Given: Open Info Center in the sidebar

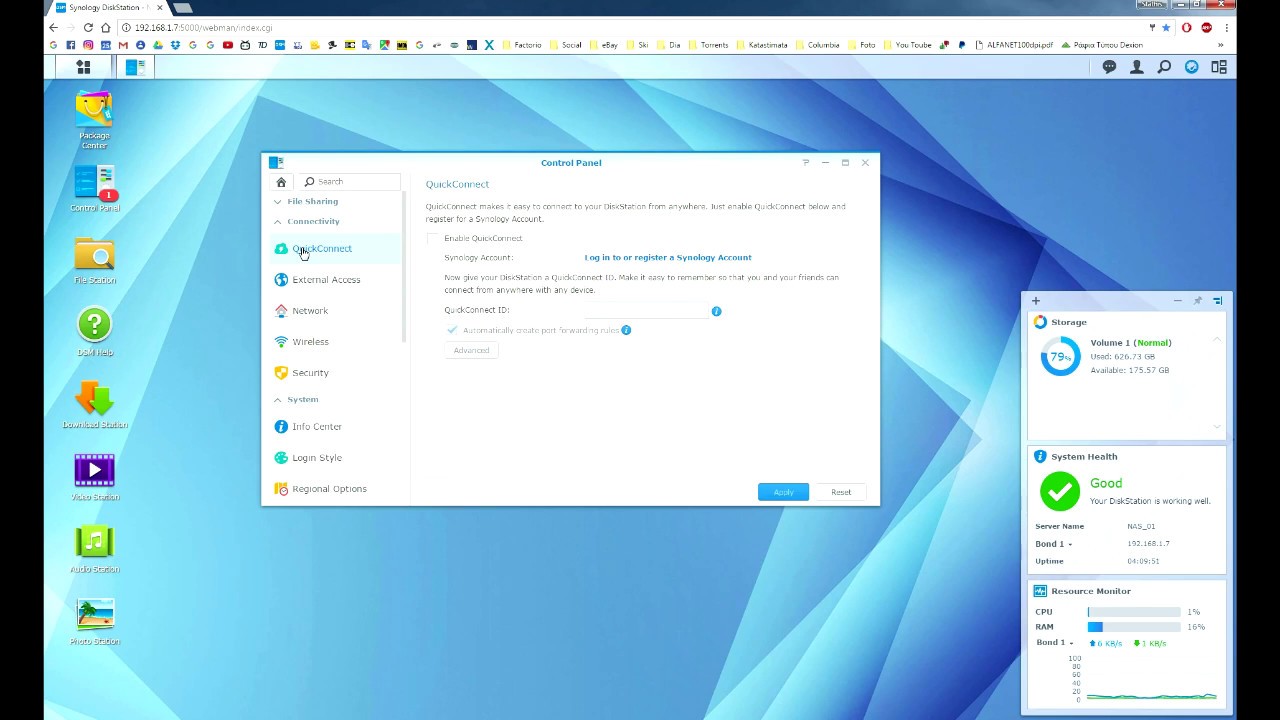Looking at the screenshot, I should [335, 427].
